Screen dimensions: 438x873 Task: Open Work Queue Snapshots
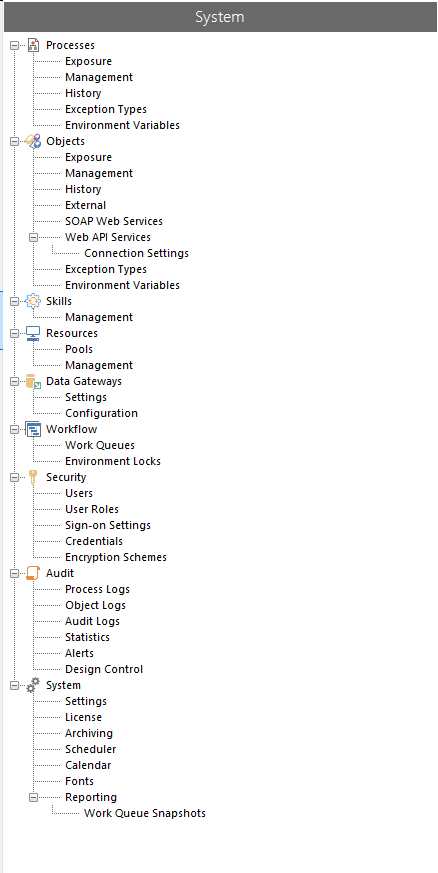click(x=145, y=813)
